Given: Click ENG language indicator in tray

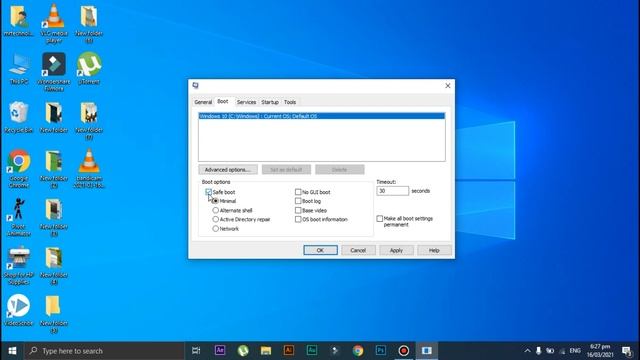Looking at the screenshot, I should (x=575, y=351).
